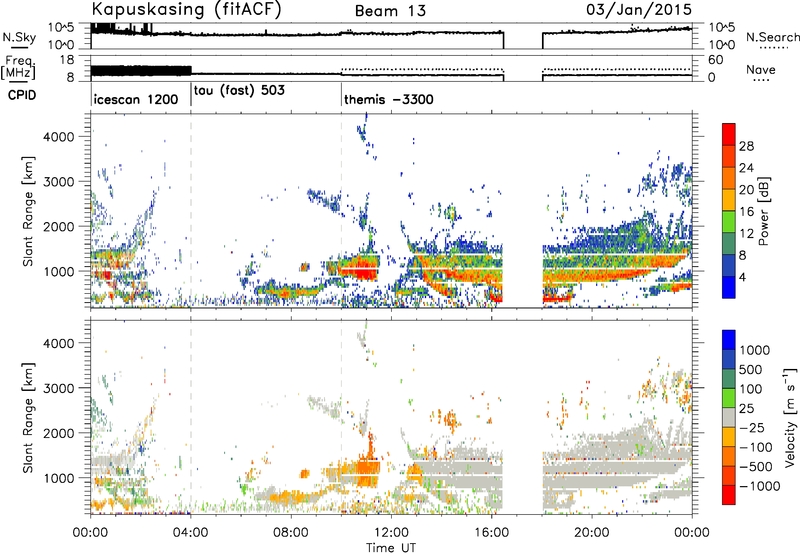Image resolution: width=800 pixels, height=554 pixels.
Task: Click the 16 tick on Power colorbar
Action: coord(746,212)
